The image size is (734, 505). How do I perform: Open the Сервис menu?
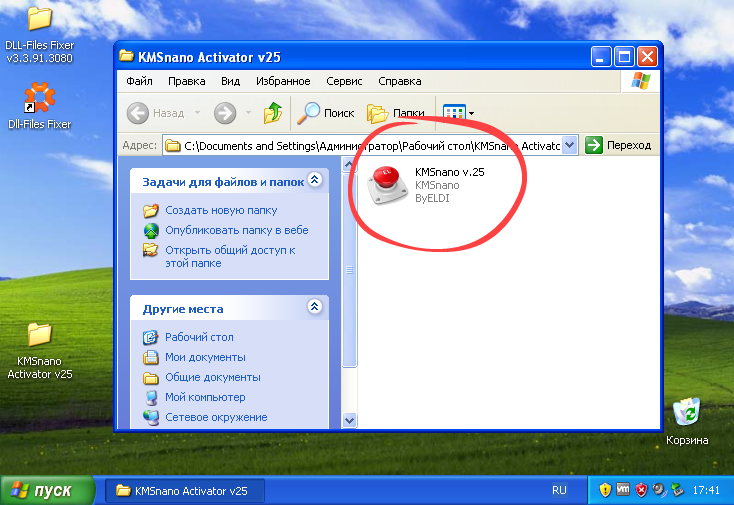coord(344,81)
